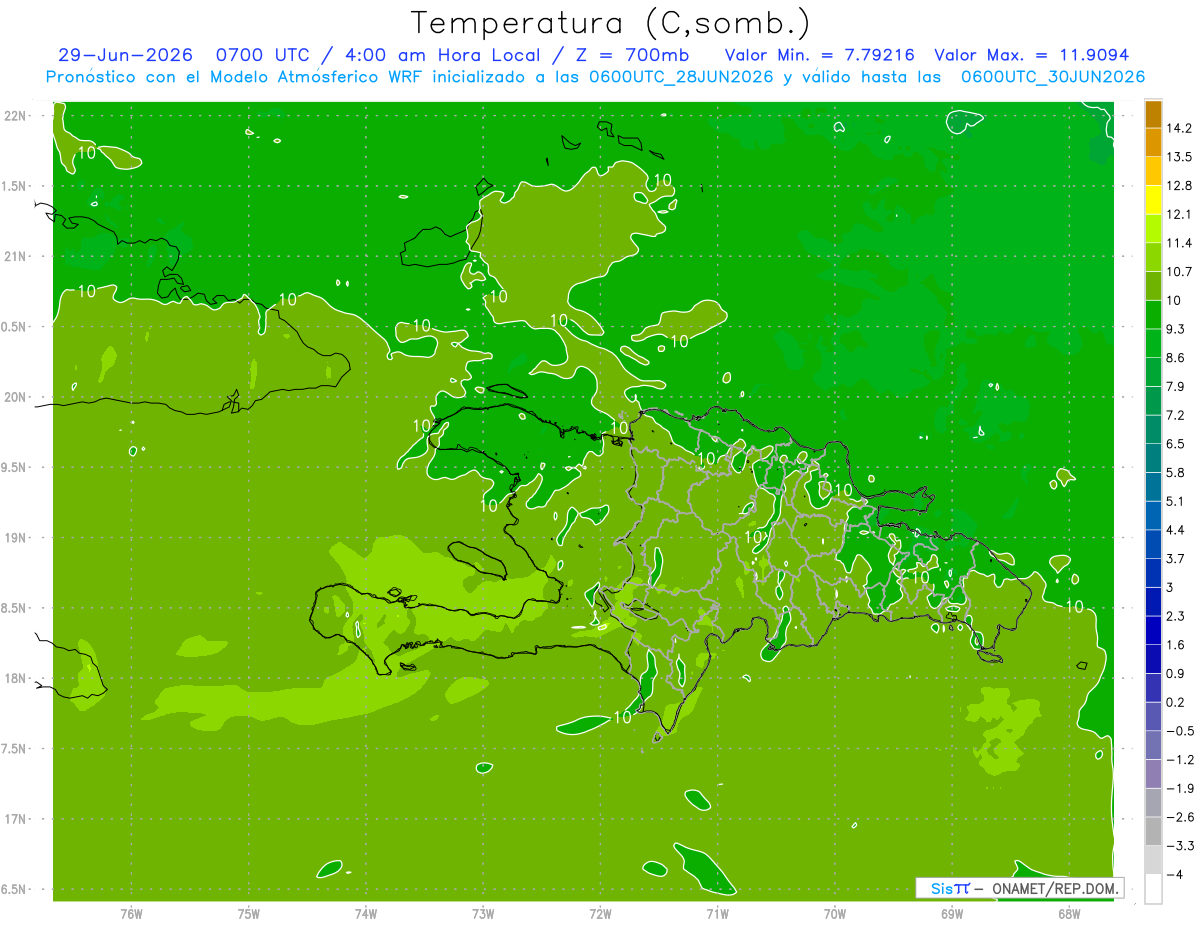Image resolution: width=1200 pixels, height=927 pixels.
Task: Click the colorbar label '-2.6'
Action: point(1180,817)
